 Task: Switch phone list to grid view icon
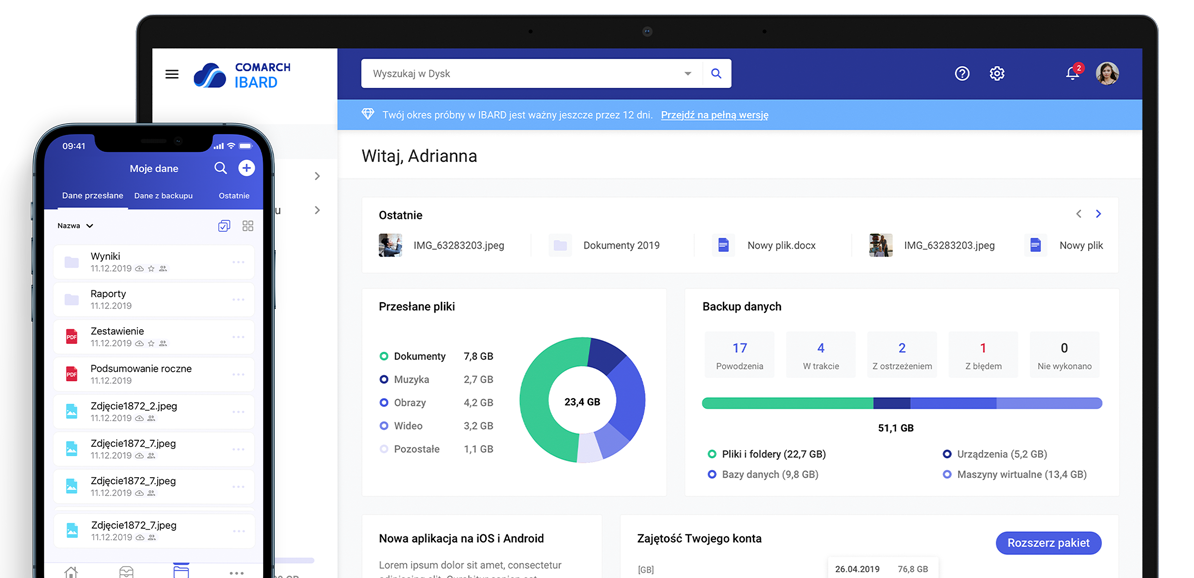click(x=247, y=226)
